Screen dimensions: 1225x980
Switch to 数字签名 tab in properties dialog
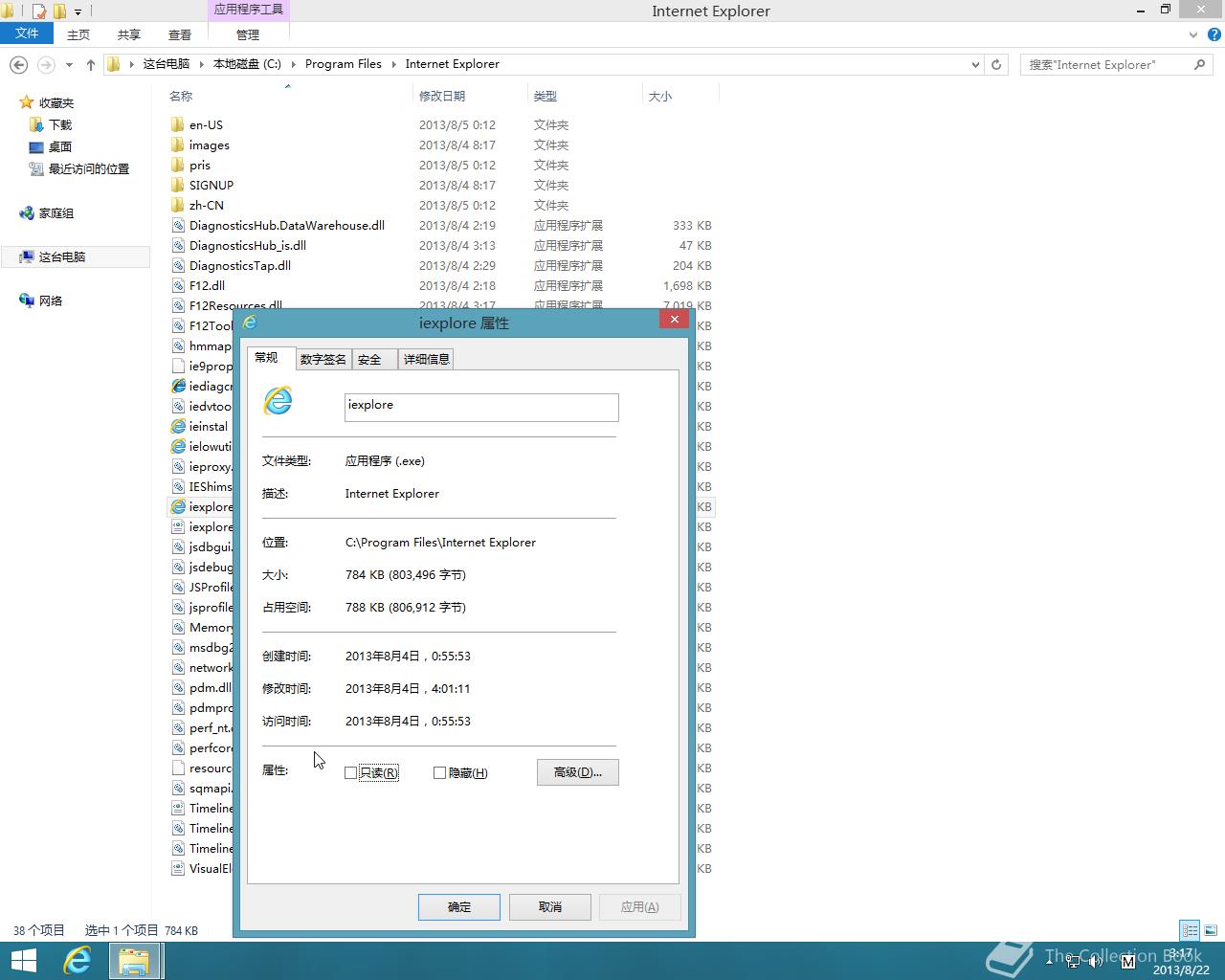click(x=323, y=359)
